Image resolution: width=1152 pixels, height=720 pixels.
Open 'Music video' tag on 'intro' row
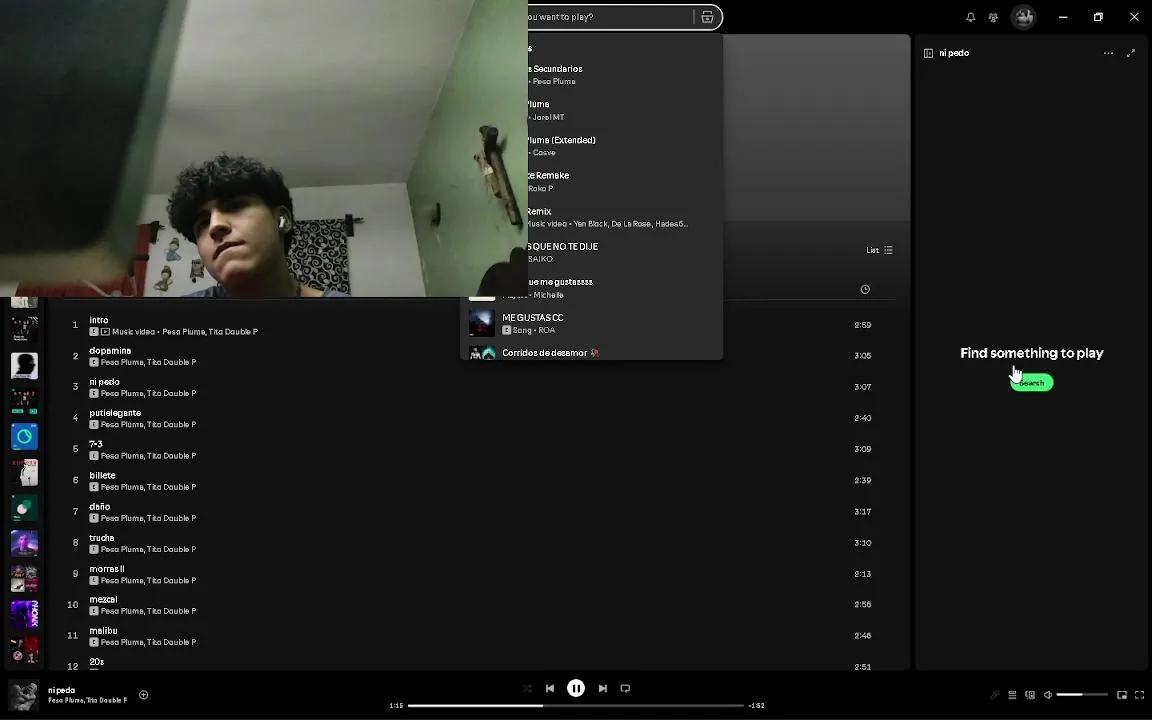pos(134,331)
